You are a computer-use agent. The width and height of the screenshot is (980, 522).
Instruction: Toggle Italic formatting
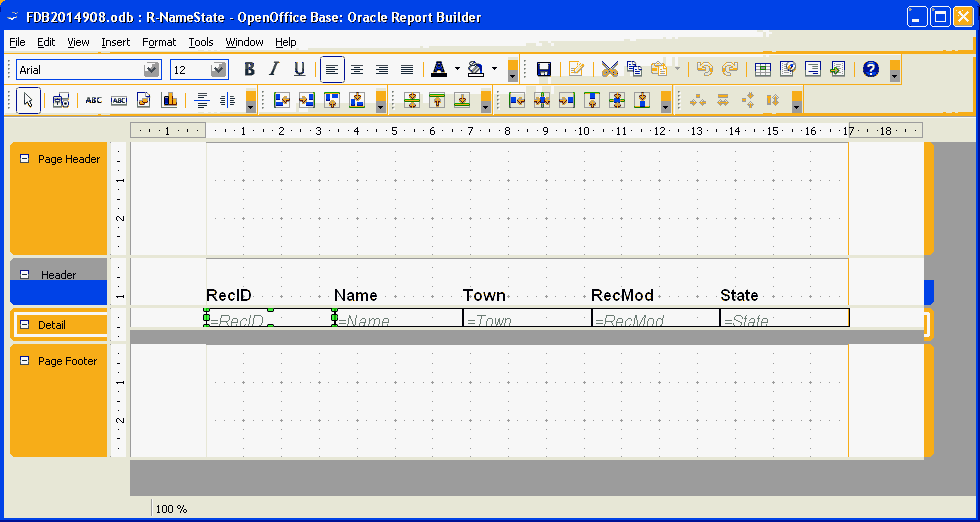tap(274, 69)
